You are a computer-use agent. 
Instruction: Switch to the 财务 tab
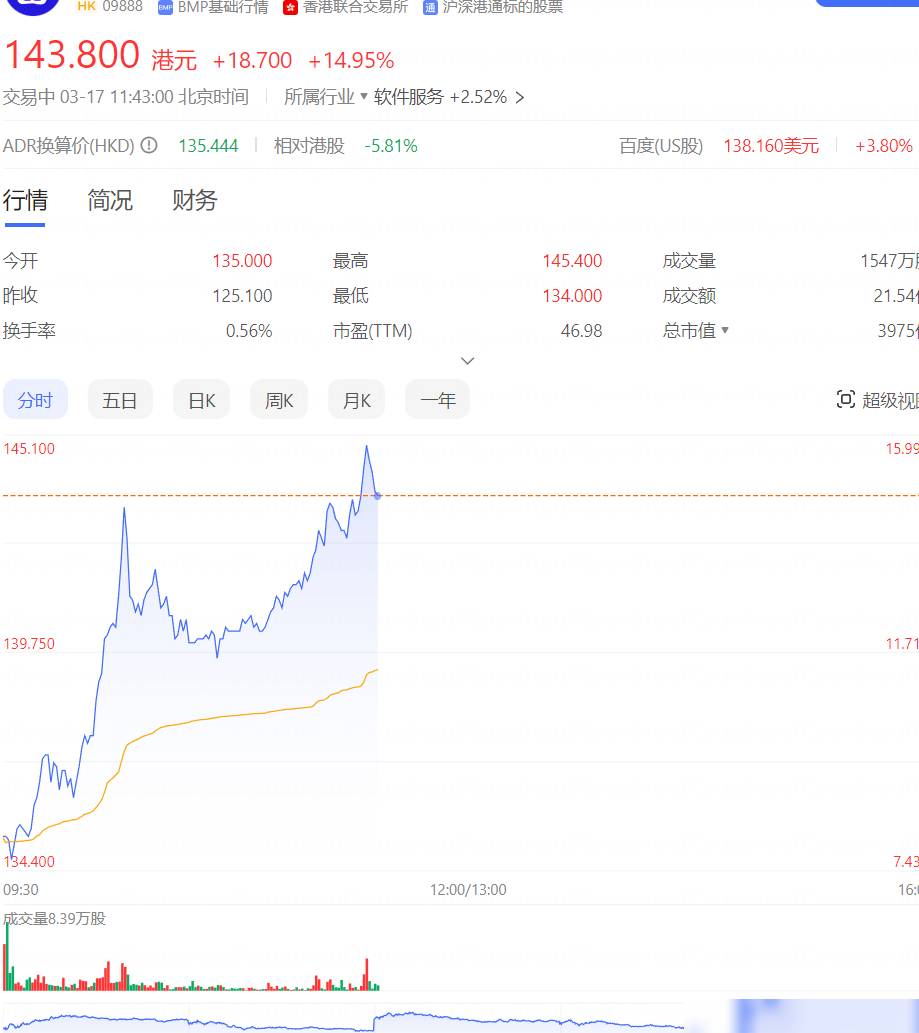tap(194, 200)
